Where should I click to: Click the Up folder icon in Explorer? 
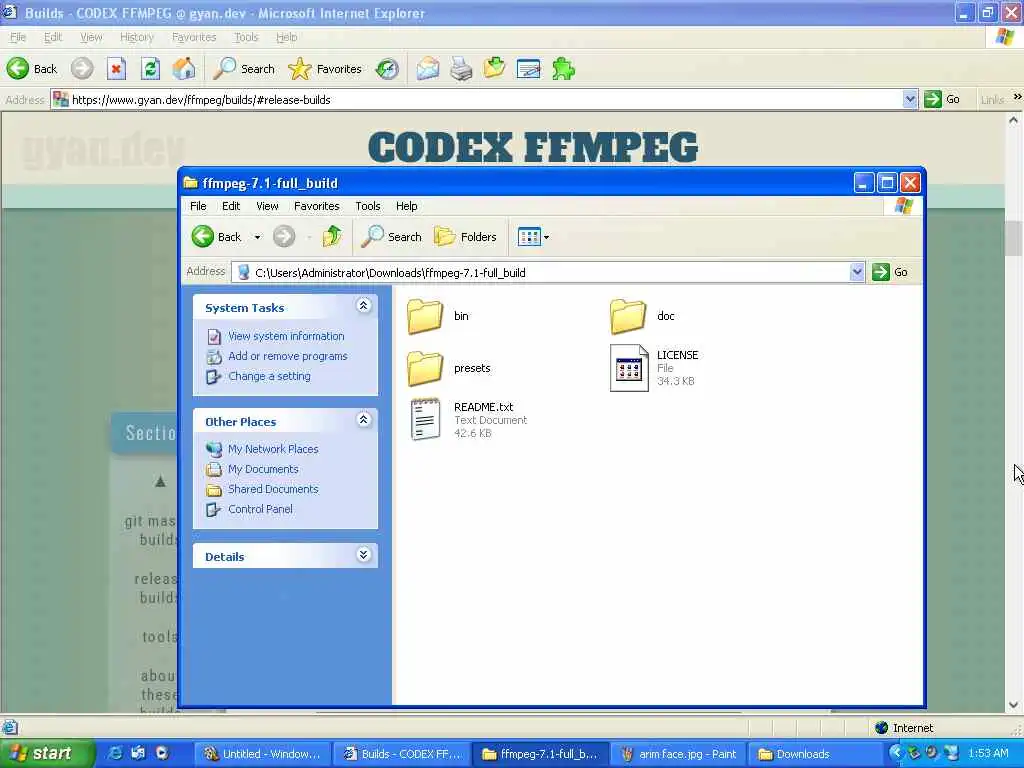click(332, 236)
